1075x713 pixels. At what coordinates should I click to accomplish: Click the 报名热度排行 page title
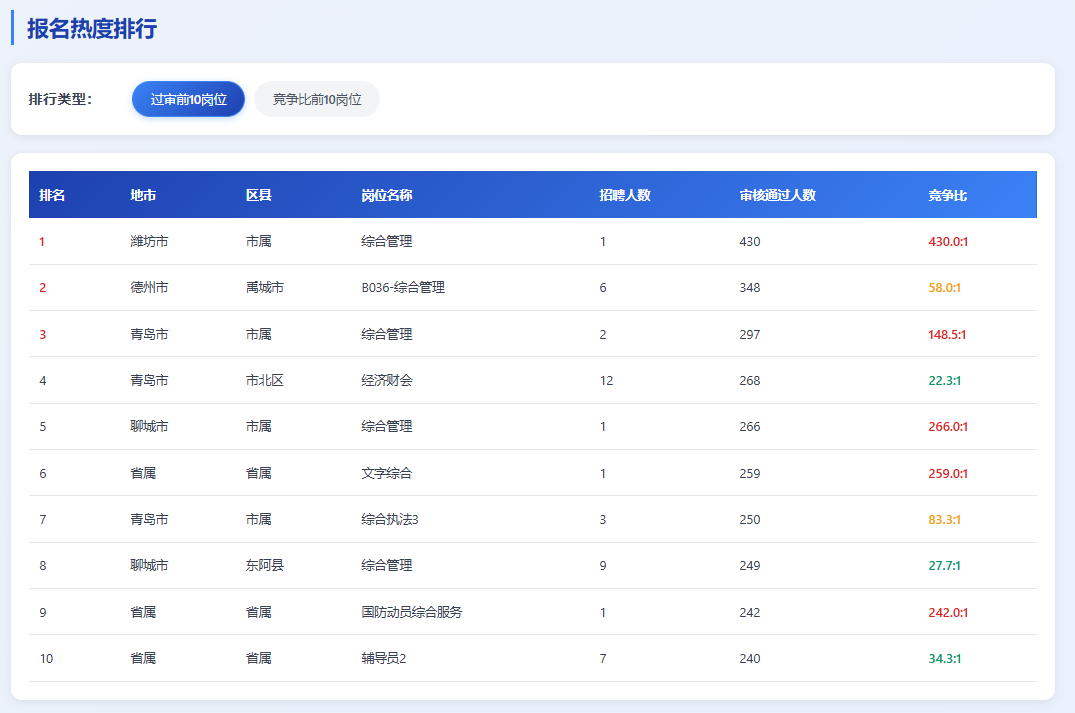click(x=92, y=29)
